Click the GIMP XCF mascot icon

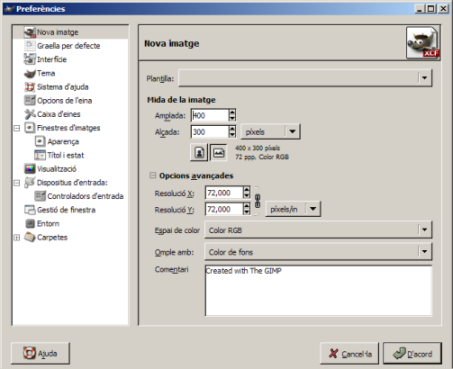(x=423, y=43)
